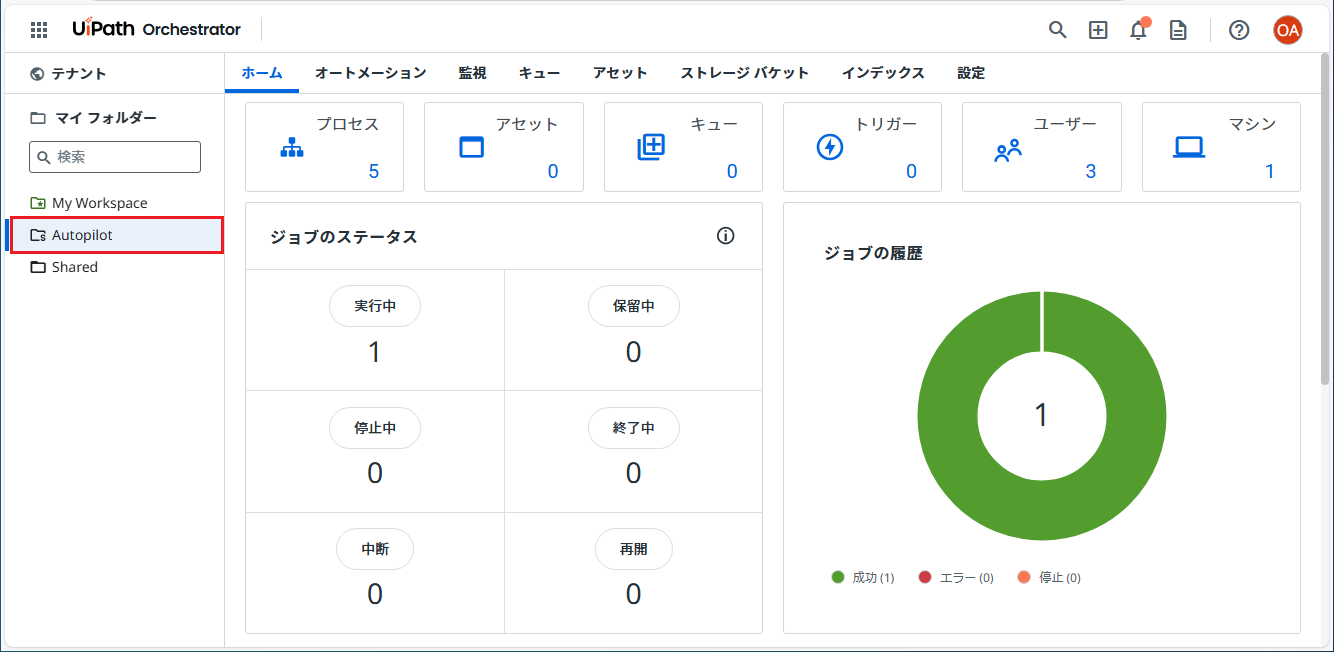Open the キュー tab
Viewport: 1334px width, 652px height.
pos(540,73)
